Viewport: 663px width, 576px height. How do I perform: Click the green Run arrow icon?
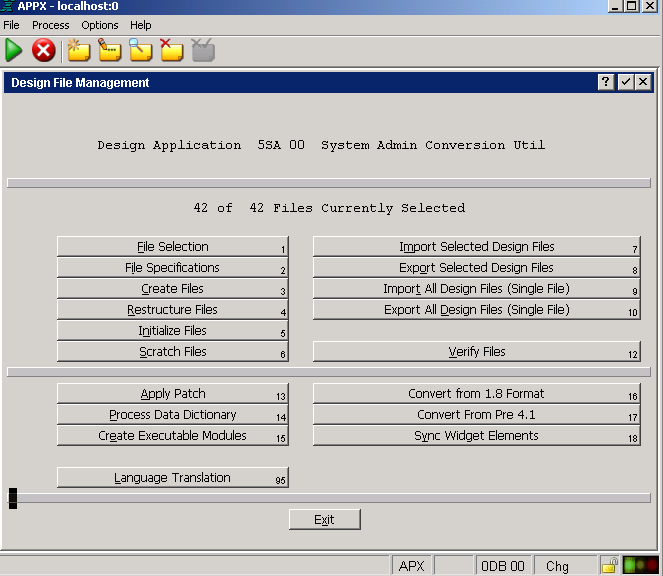(14, 50)
